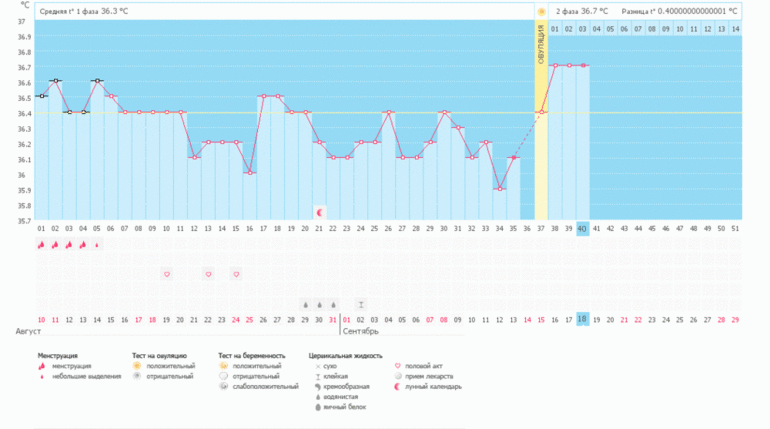
Task: Select the heart icon on cycle day 15
Action: [x=236, y=274]
